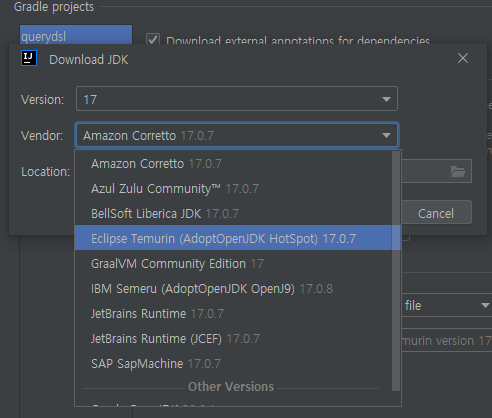Select the querydsl Gradle project

76,35
